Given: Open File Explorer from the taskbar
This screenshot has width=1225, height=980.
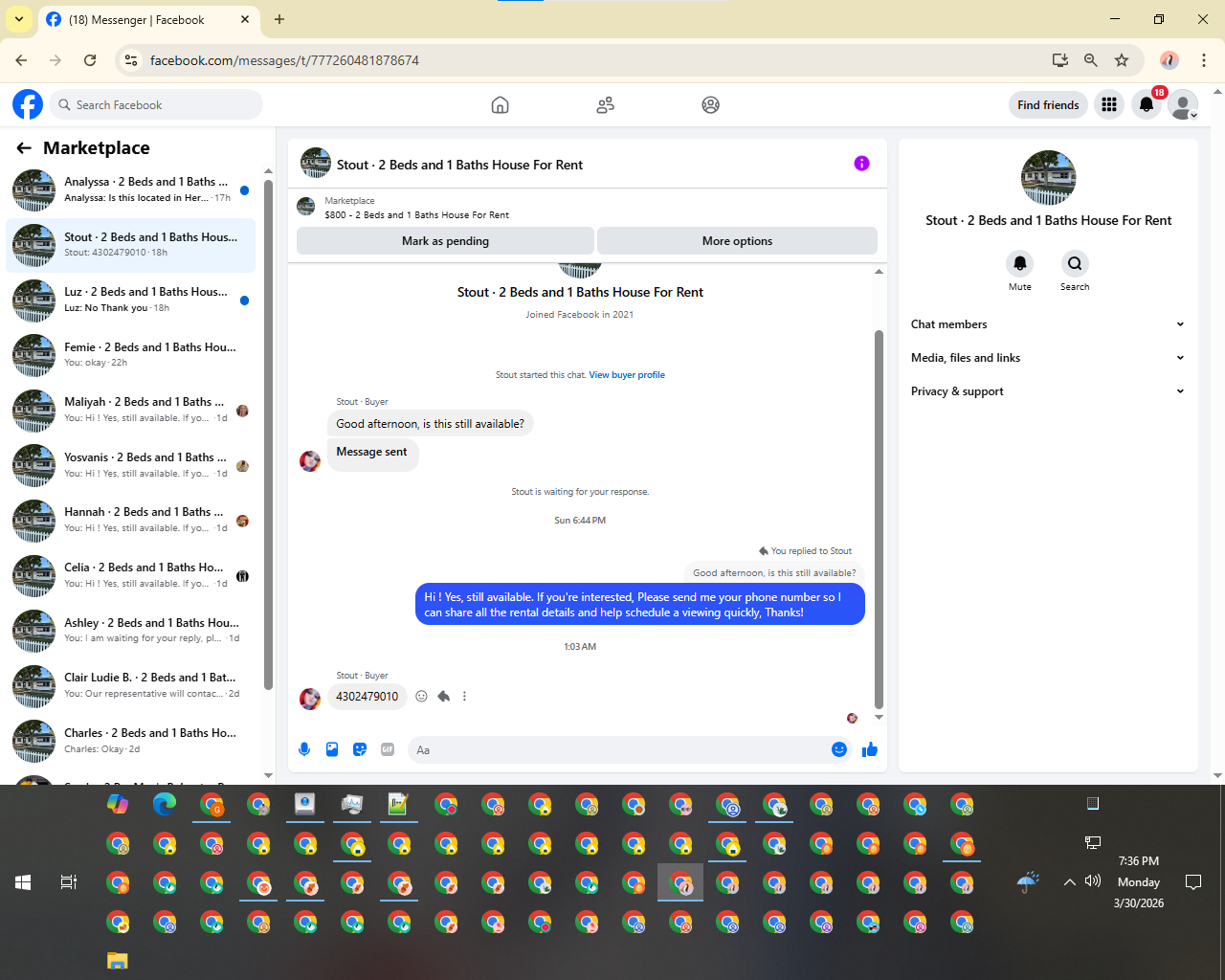Looking at the screenshot, I should point(118,961).
